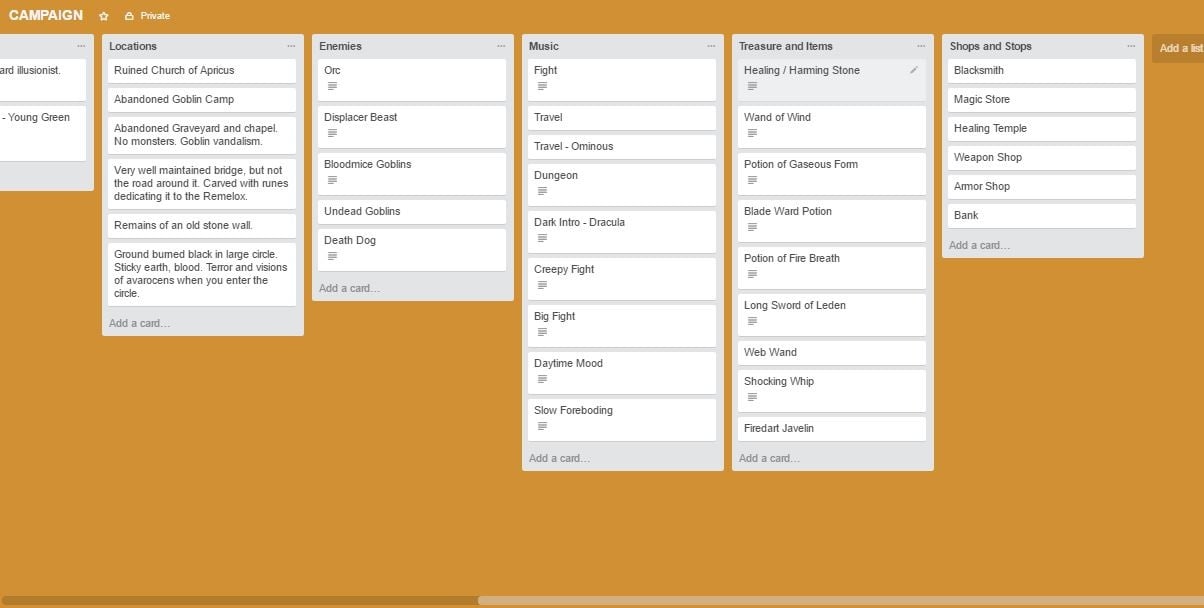Click pencil edit icon on Healing / Harming Stone
Viewport: 1204px width, 608px height.
914,70
